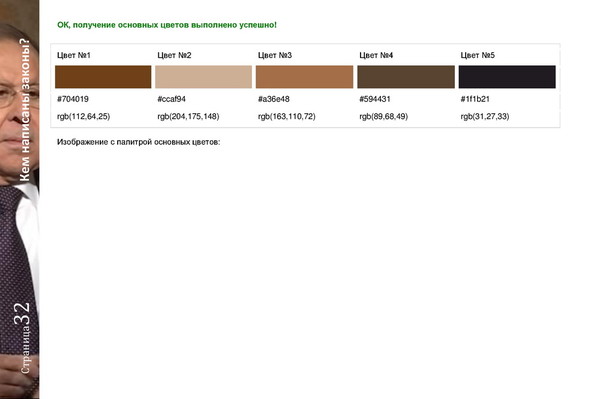The height and width of the screenshot is (399, 600).
Task: Click the rgb(204,175,148) value
Action: pos(188,116)
